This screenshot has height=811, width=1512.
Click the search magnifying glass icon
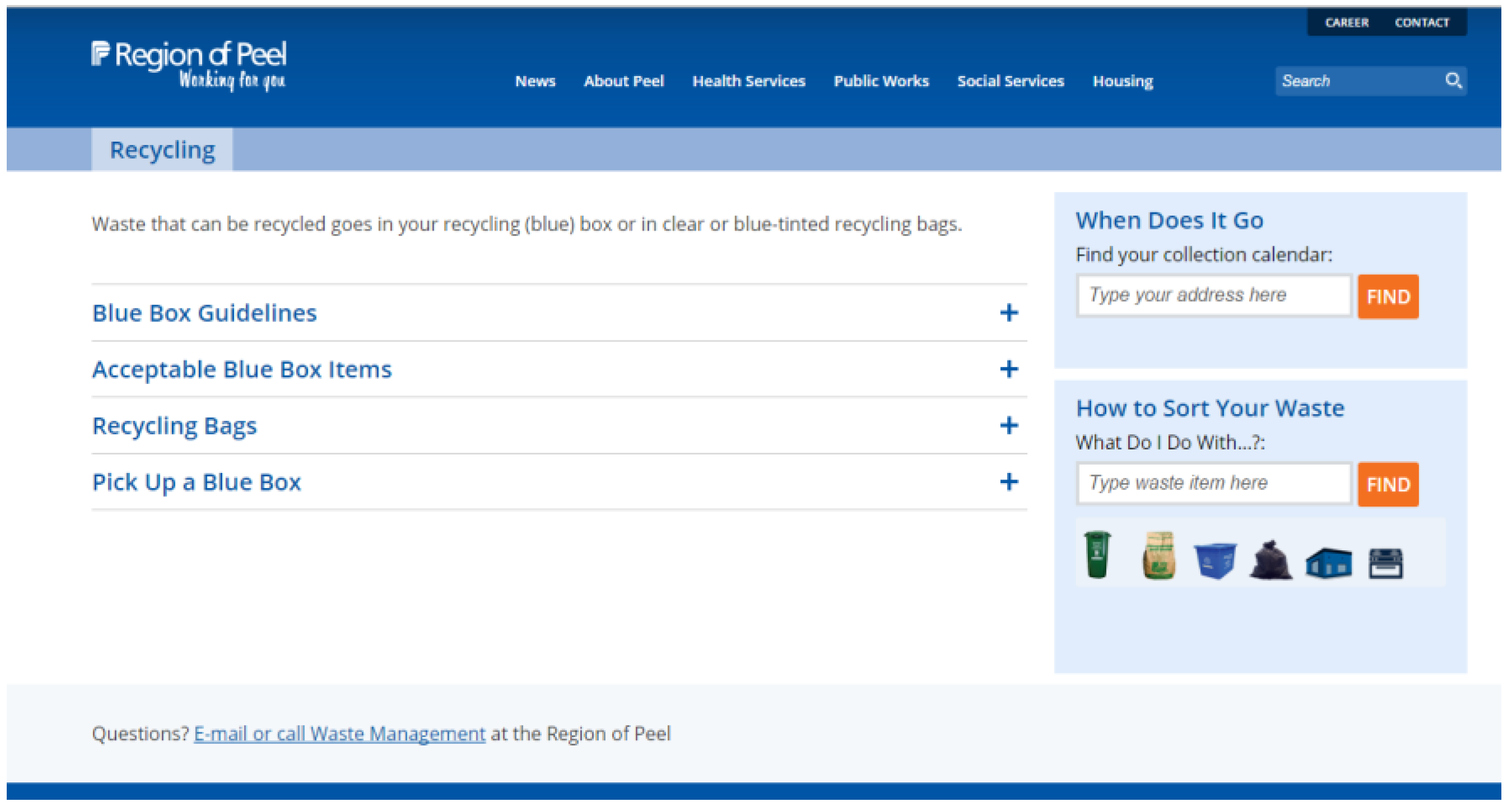coord(1453,81)
